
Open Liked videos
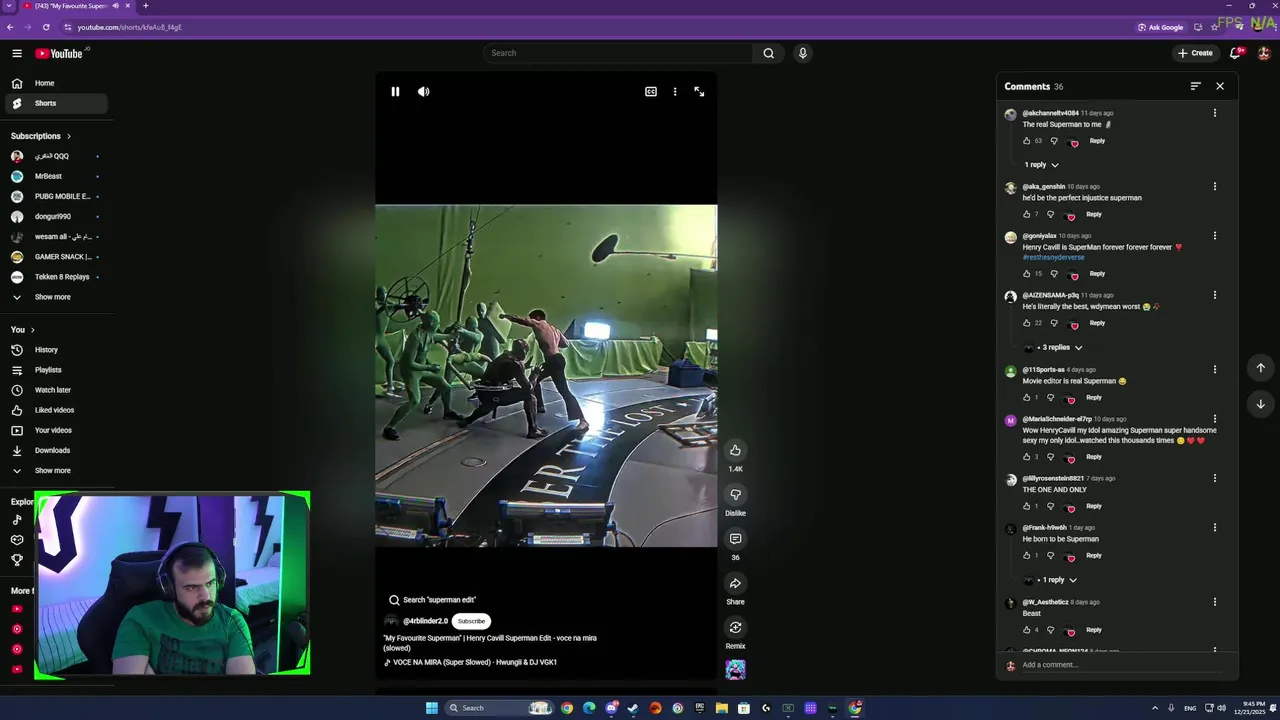(x=56, y=410)
